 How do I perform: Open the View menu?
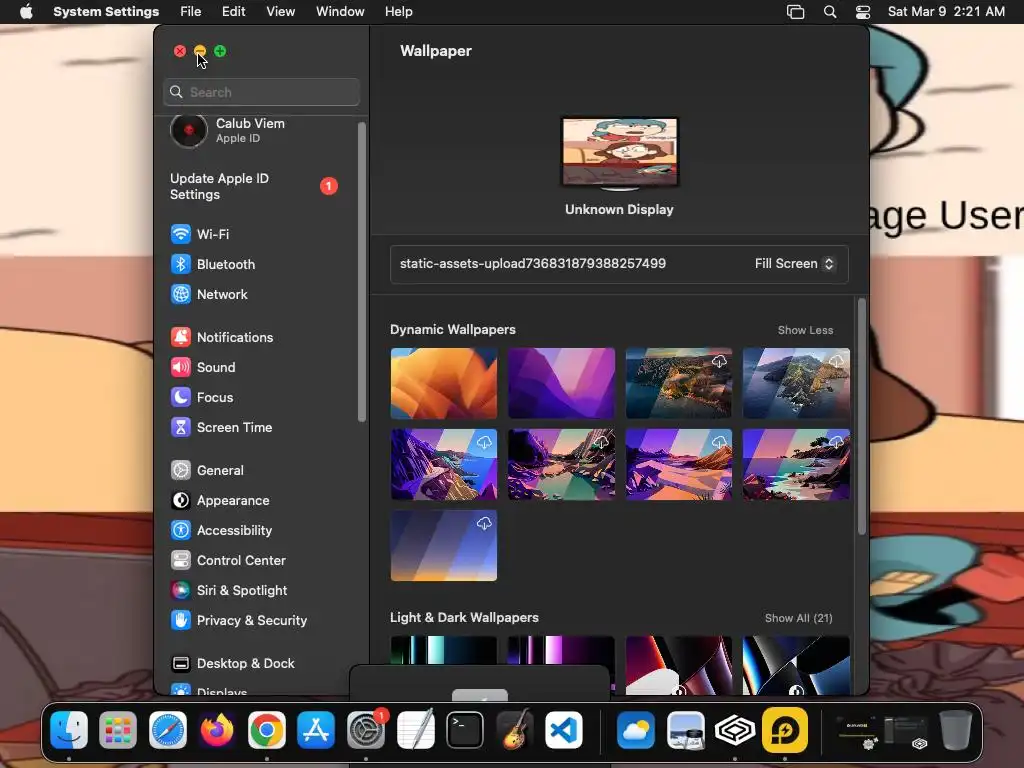click(280, 12)
